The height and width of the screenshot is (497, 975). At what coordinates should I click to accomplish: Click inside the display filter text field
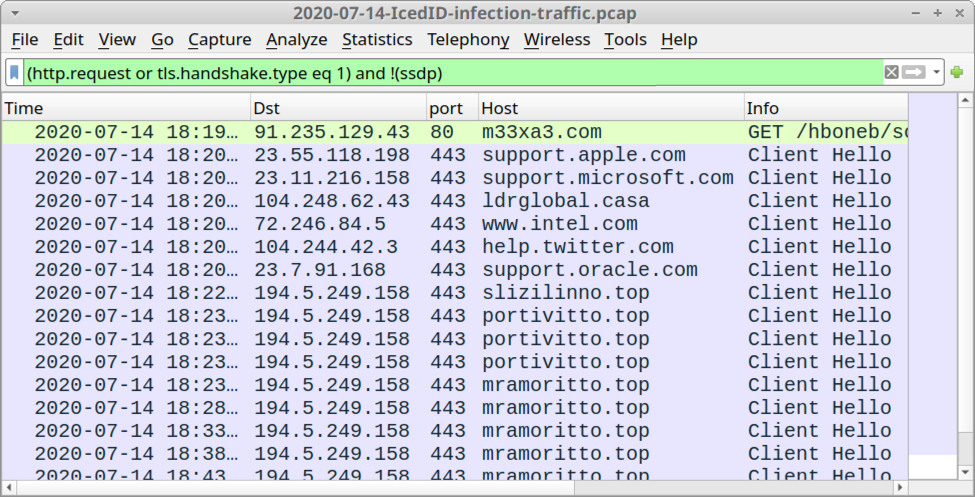click(x=453, y=73)
